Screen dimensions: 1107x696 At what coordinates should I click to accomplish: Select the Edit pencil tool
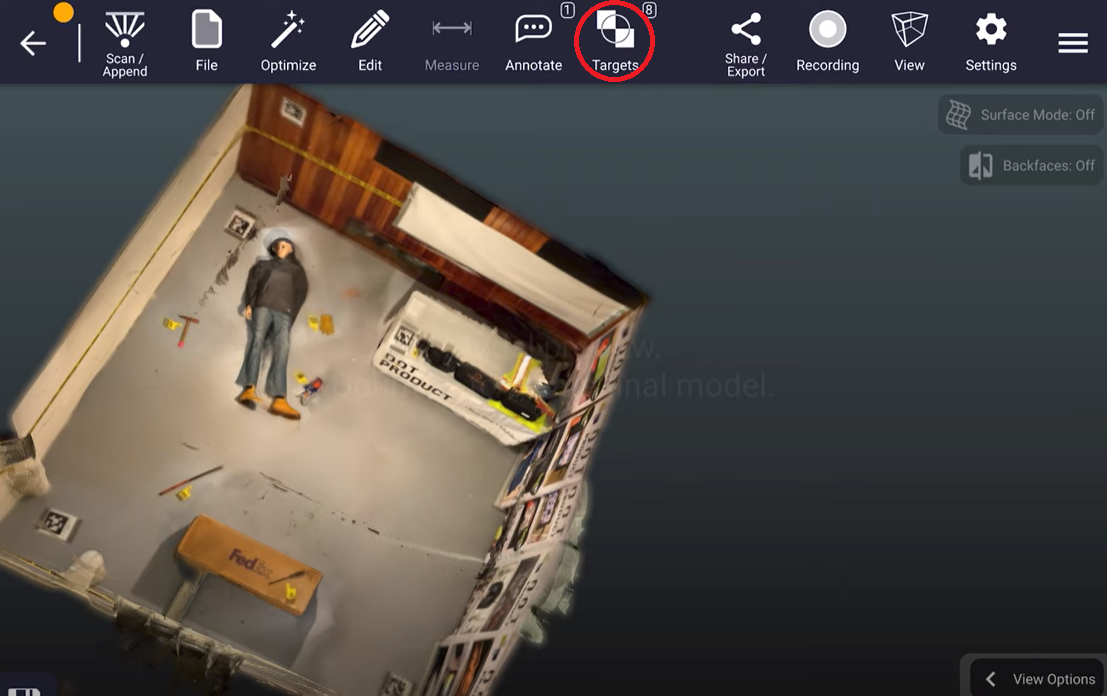tap(370, 42)
